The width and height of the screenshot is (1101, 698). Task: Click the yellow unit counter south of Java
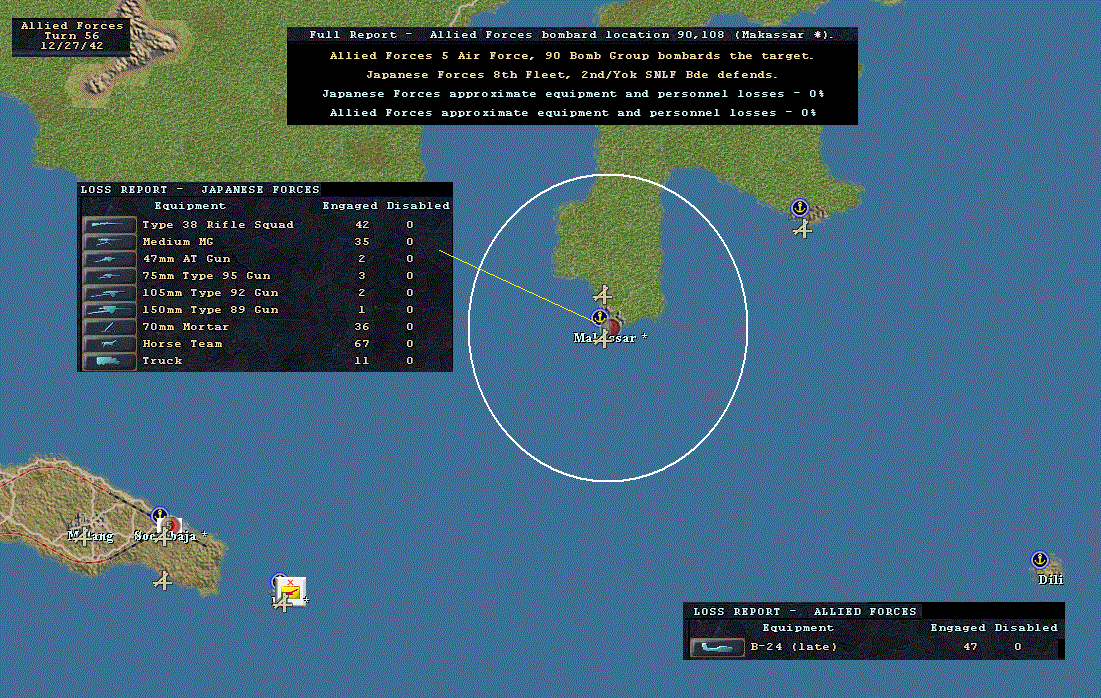tap(291, 591)
